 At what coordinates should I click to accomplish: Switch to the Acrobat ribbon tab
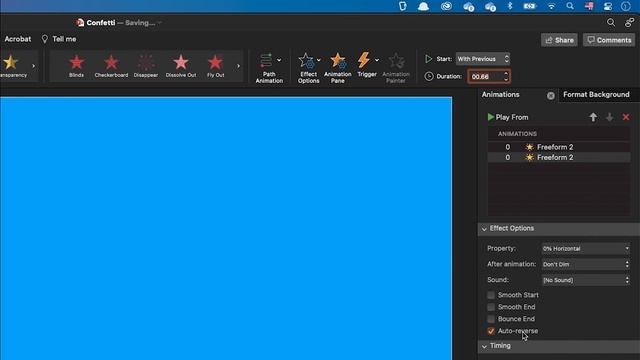tap(18, 39)
